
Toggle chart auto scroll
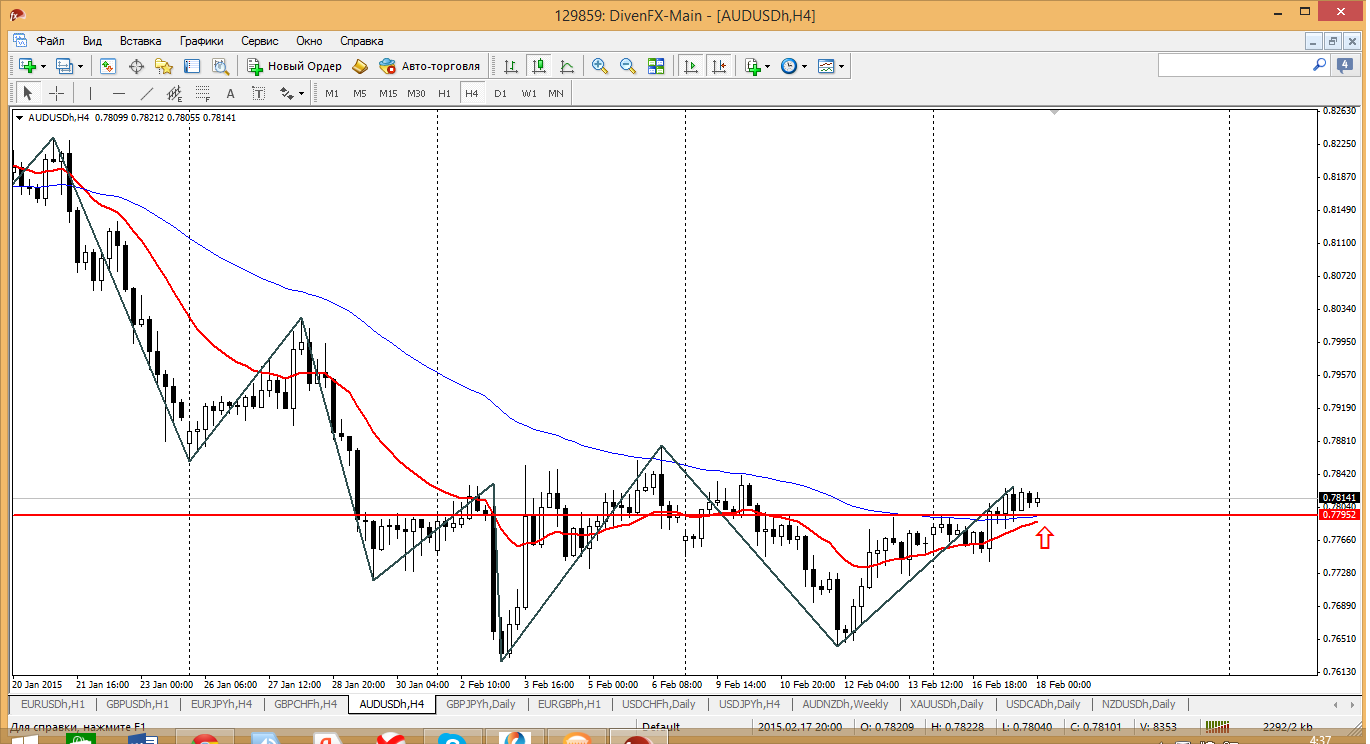pyautogui.click(x=690, y=66)
